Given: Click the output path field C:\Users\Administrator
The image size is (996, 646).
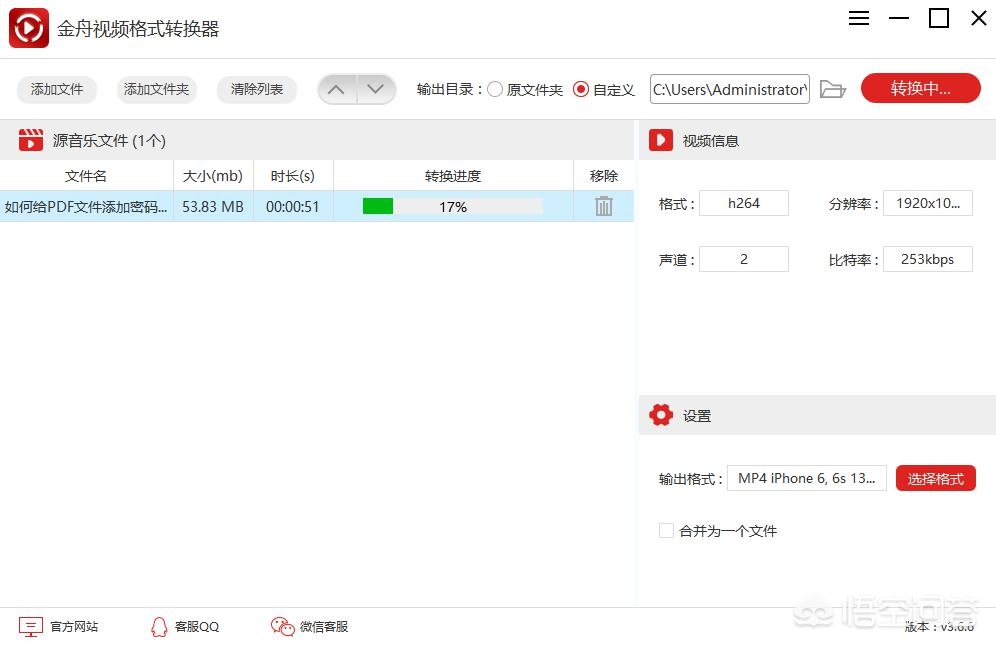Looking at the screenshot, I should (x=730, y=89).
